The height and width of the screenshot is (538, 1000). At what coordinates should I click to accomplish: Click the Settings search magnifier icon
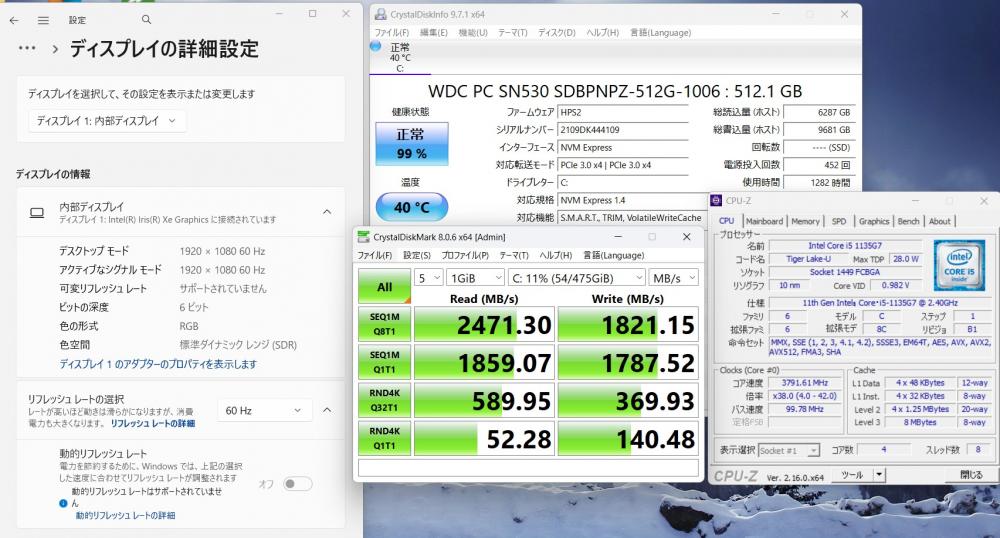147,20
